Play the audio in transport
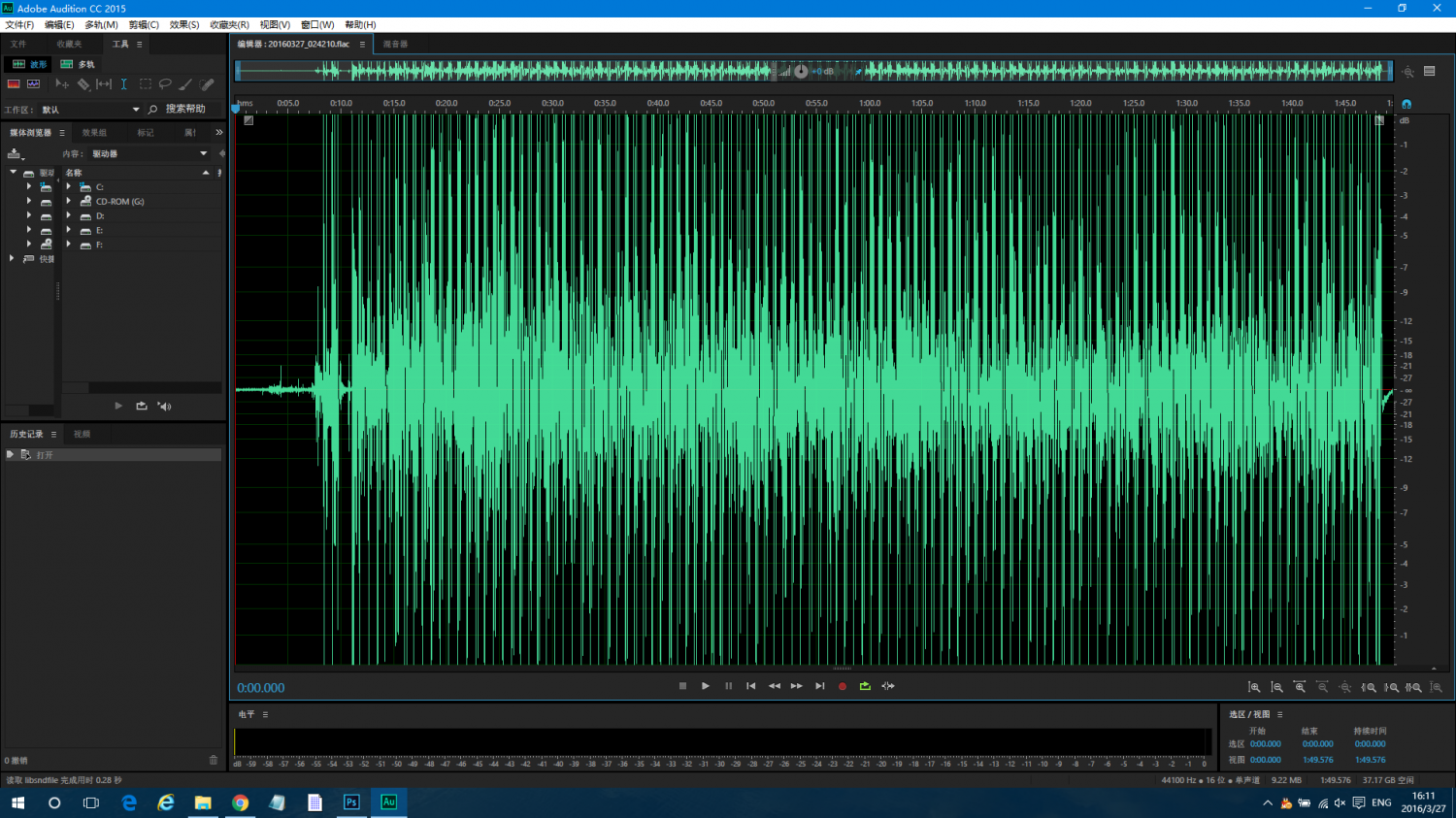Screen dimensions: 1456x818 [706, 686]
